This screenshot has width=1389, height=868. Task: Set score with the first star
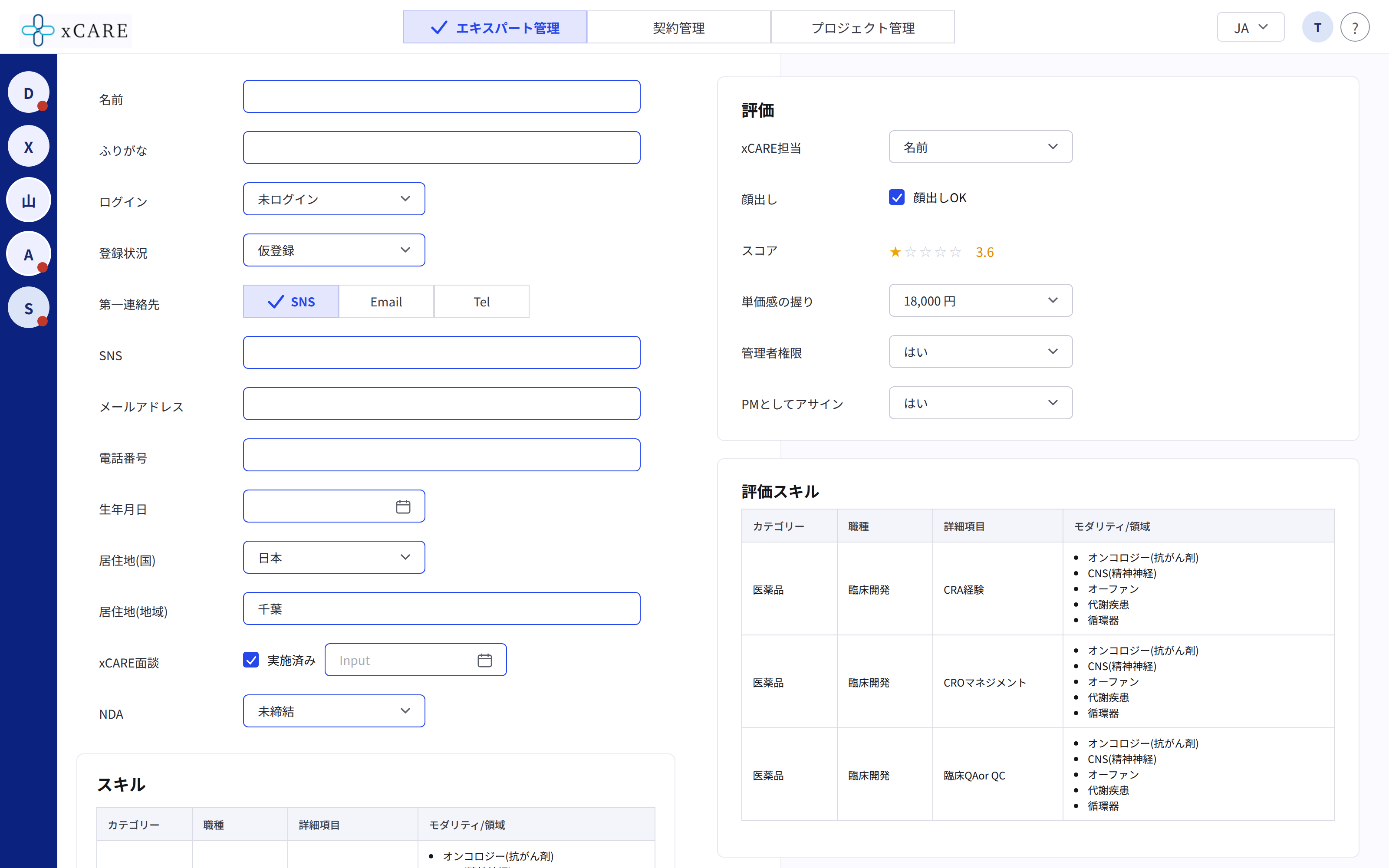895,252
